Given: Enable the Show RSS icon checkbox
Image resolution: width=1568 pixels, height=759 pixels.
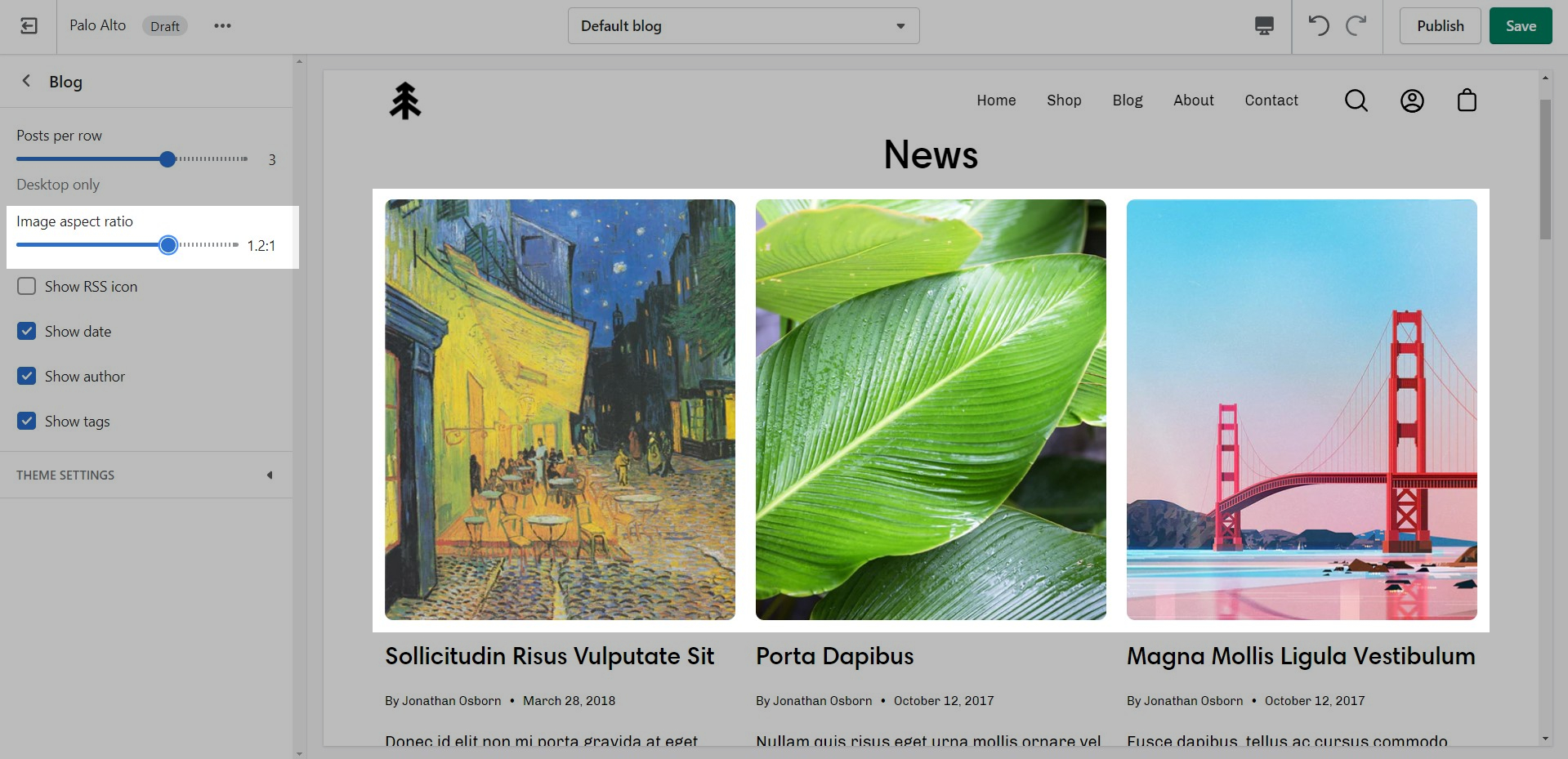Looking at the screenshot, I should (27, 287).
